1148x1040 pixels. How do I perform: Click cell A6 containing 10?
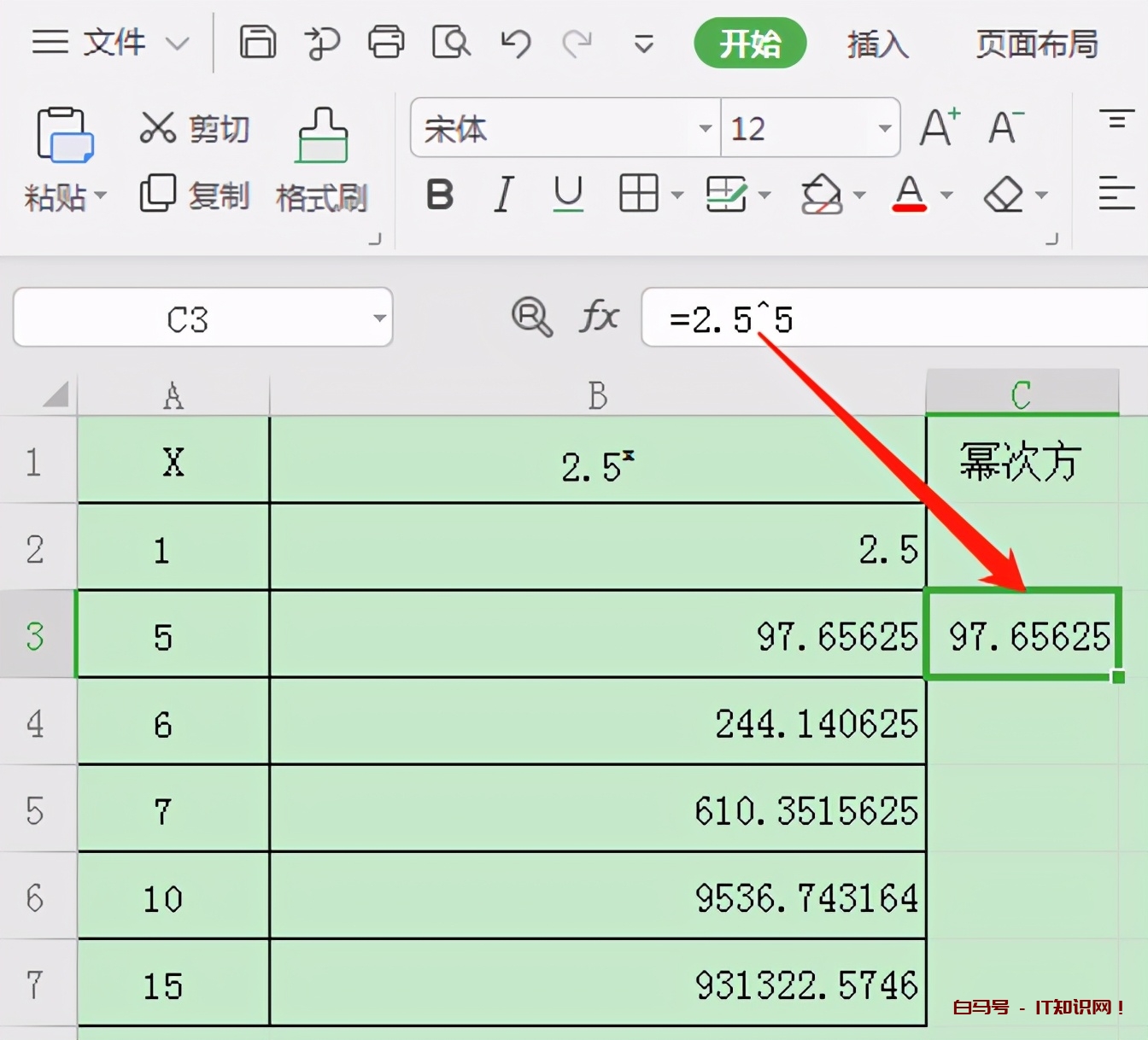pos(173,897)
